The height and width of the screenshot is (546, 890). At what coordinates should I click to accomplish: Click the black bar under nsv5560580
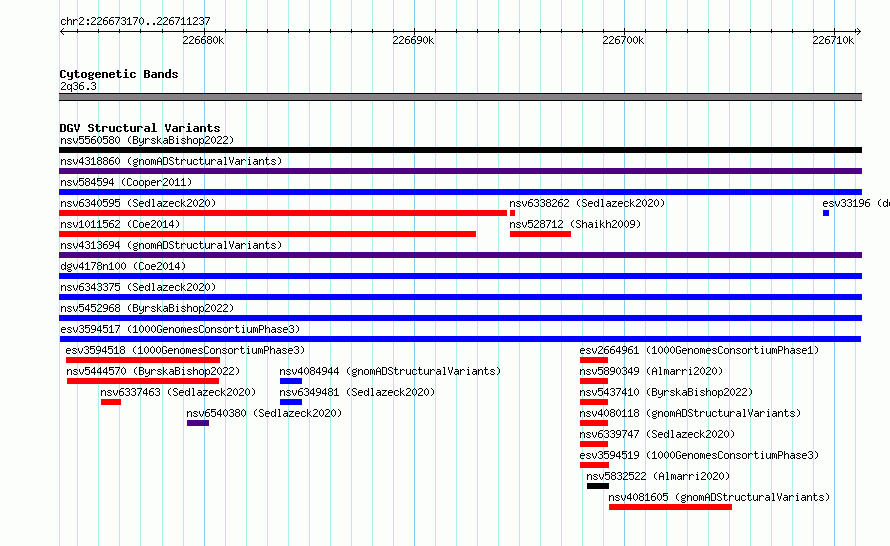click(x=460, y=150)
